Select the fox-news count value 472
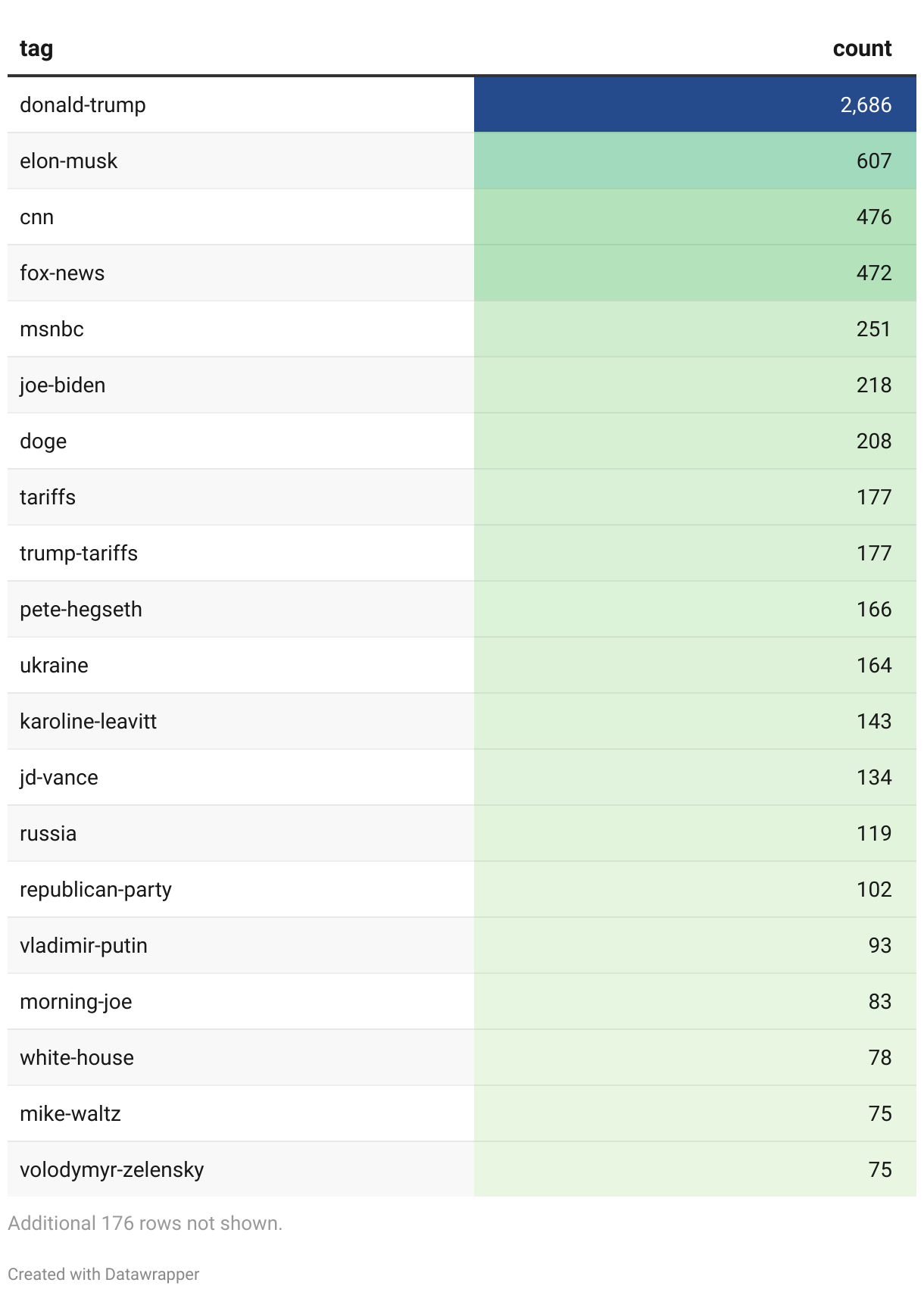This screenshot has width=924, height=1292. pyautogui.click(x=873, y=273)
